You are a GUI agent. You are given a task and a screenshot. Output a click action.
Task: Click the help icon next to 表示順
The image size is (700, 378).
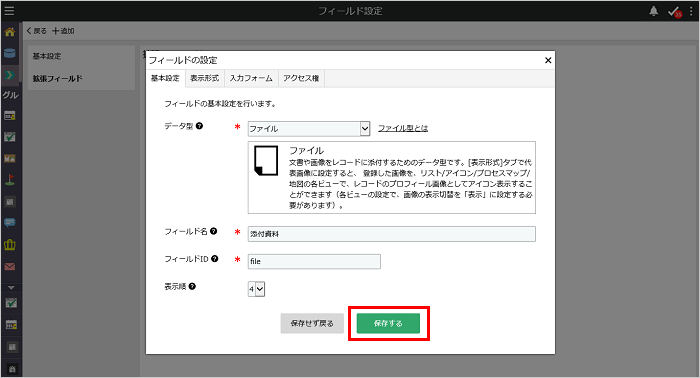click(192, 286)
